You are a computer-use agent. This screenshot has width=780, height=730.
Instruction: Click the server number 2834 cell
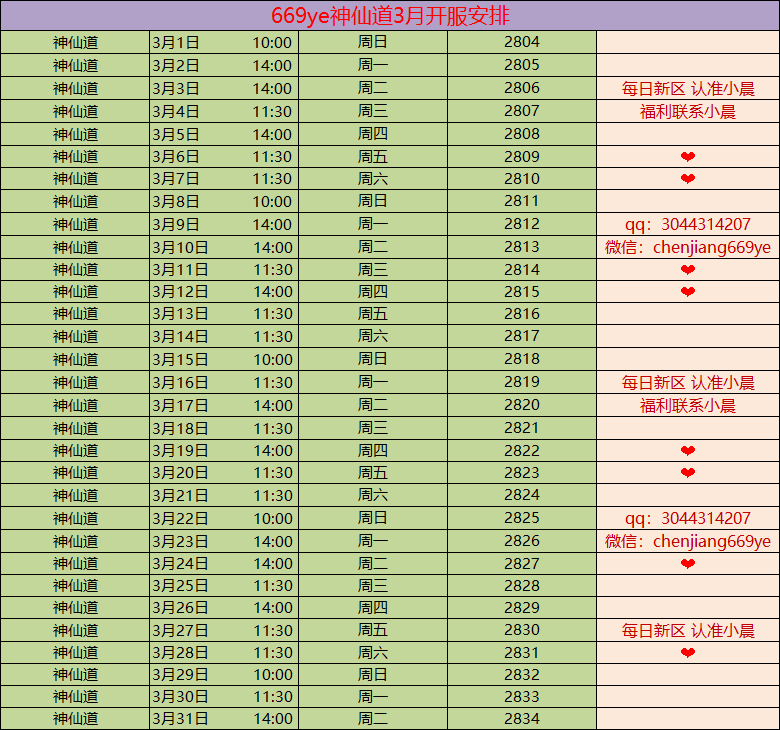tap(522, 719)
